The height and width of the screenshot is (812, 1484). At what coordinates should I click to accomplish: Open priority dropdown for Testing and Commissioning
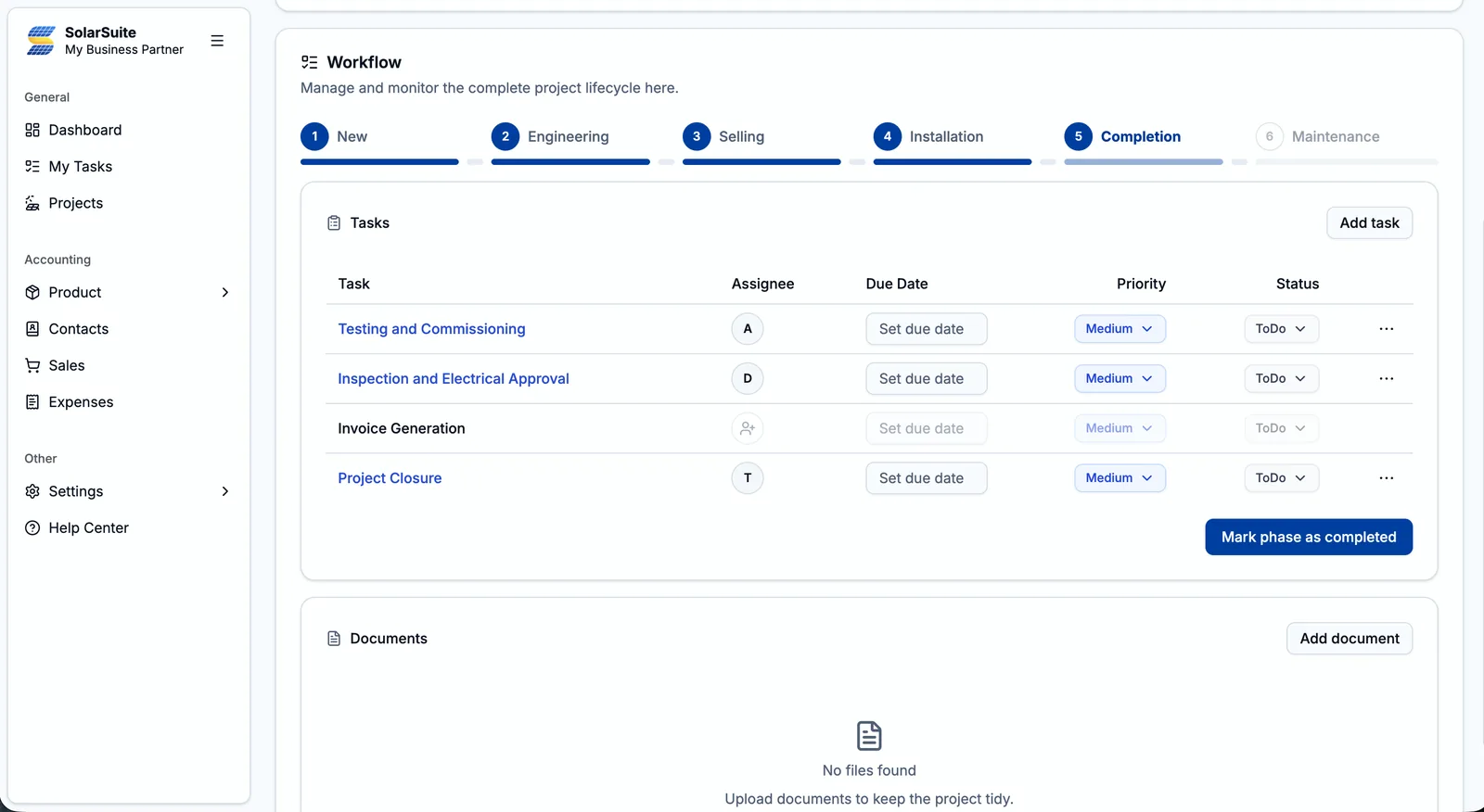tap(1119, 329)
